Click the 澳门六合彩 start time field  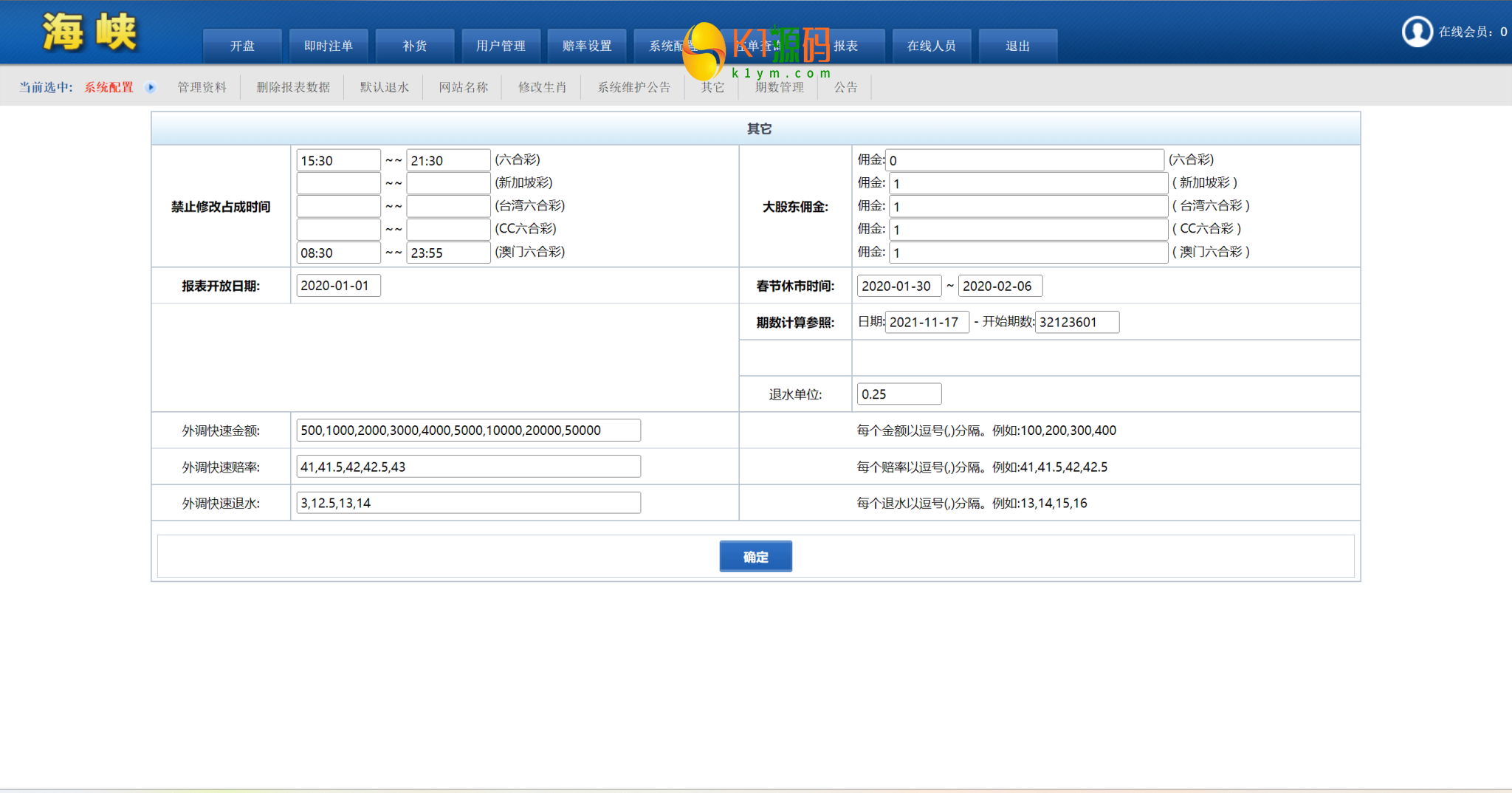click(338, 253)
